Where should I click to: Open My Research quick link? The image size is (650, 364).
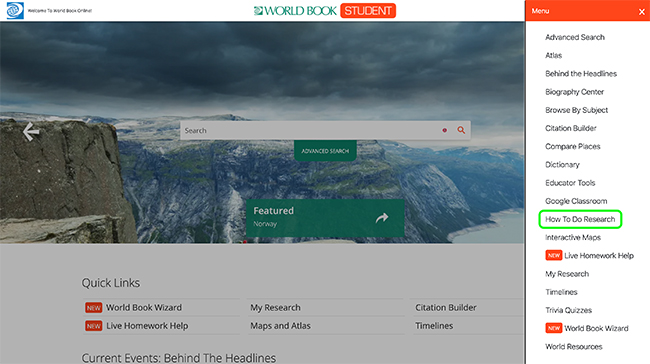coord(275,308)
